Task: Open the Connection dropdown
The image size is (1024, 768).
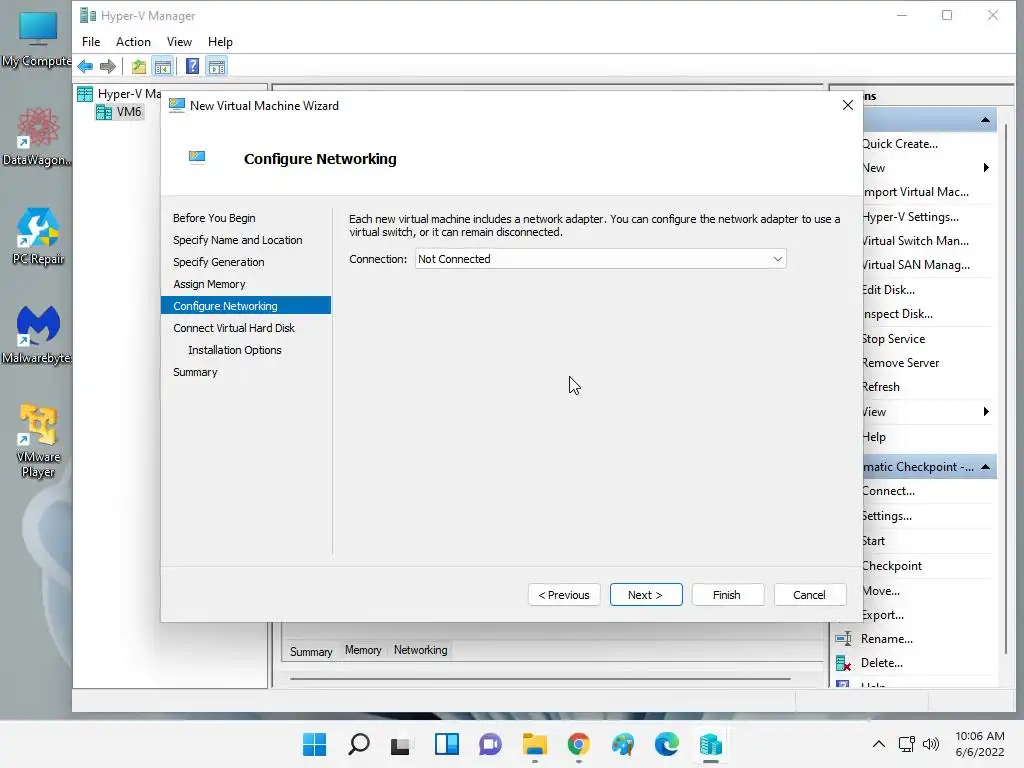Action: (x=600, y=259)
